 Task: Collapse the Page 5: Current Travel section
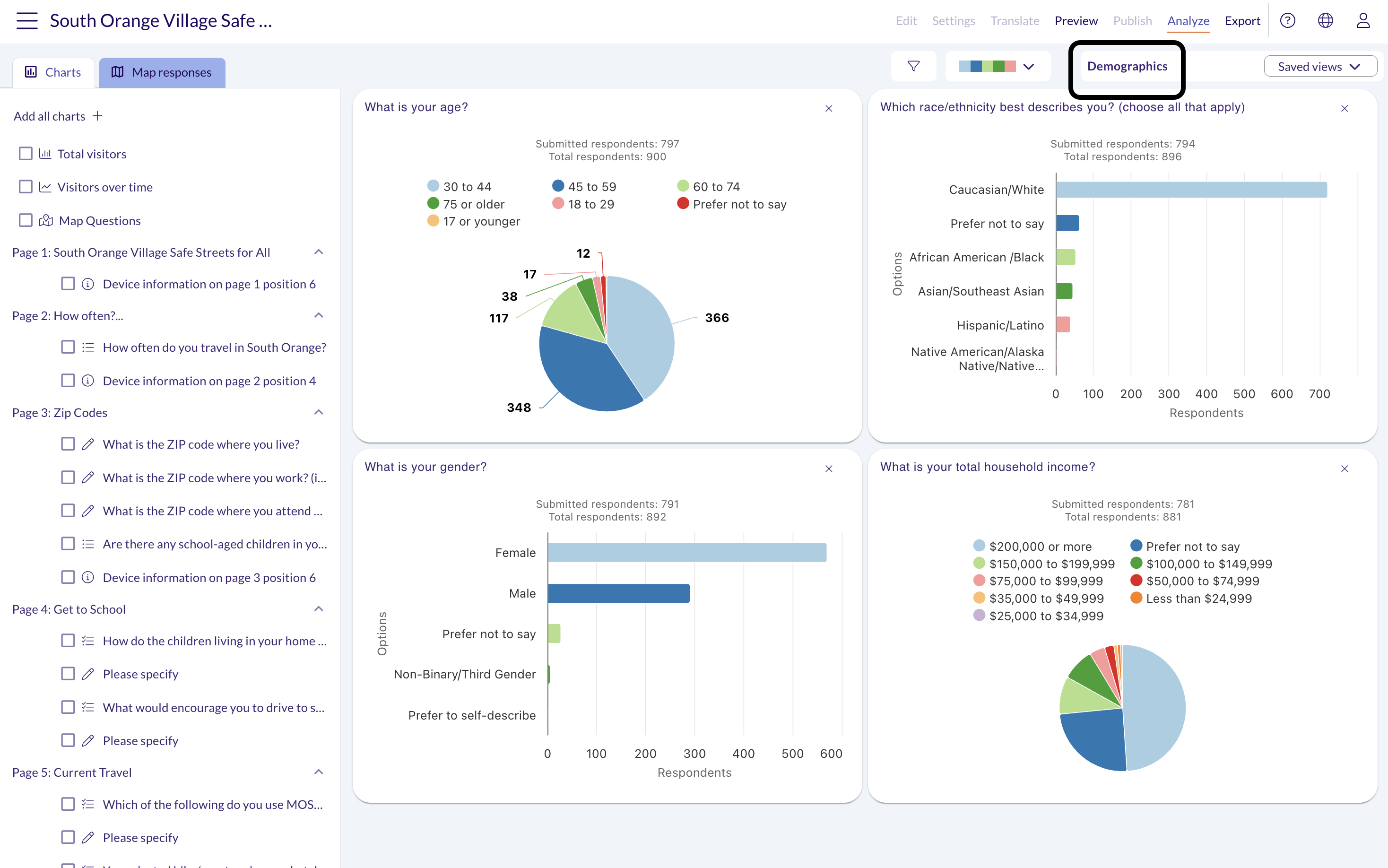pos(319,772)
